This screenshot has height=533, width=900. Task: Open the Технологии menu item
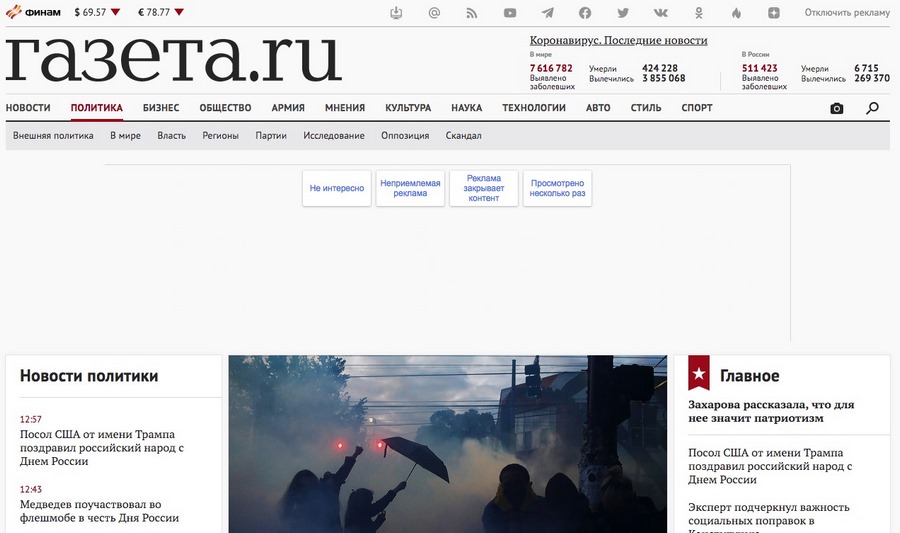click(534, 108)
